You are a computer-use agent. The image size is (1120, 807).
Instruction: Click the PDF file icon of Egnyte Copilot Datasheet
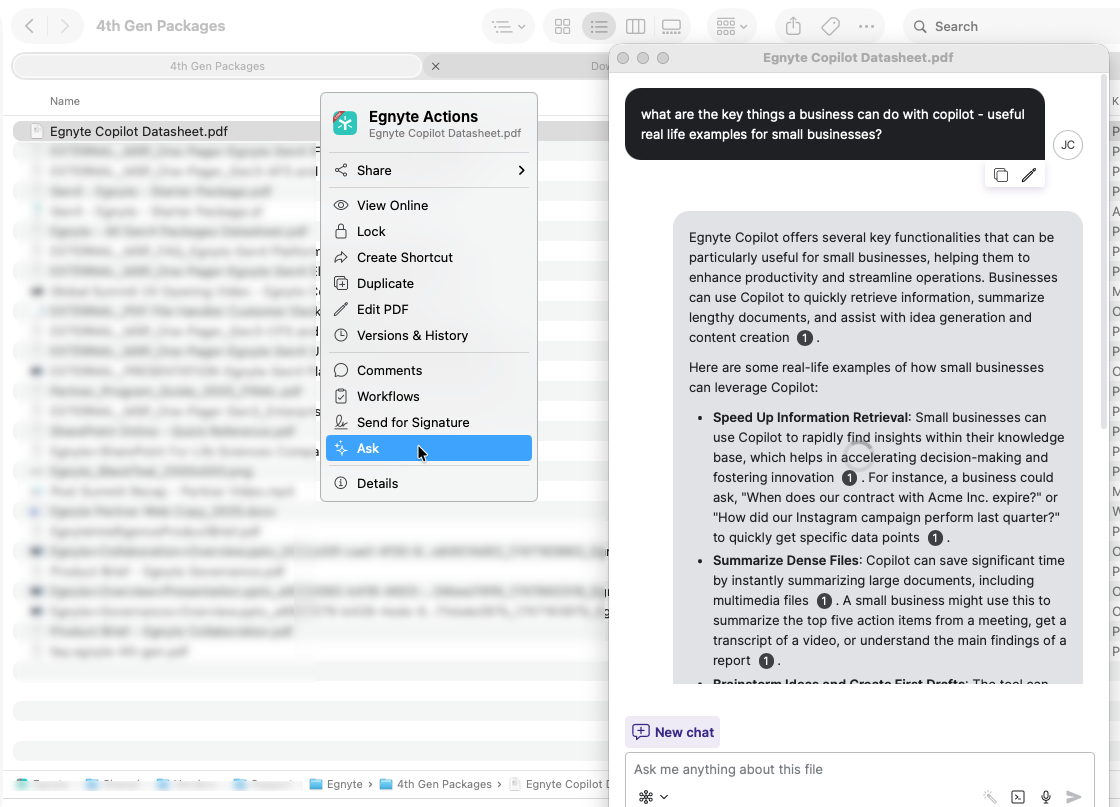coord(36,131)
